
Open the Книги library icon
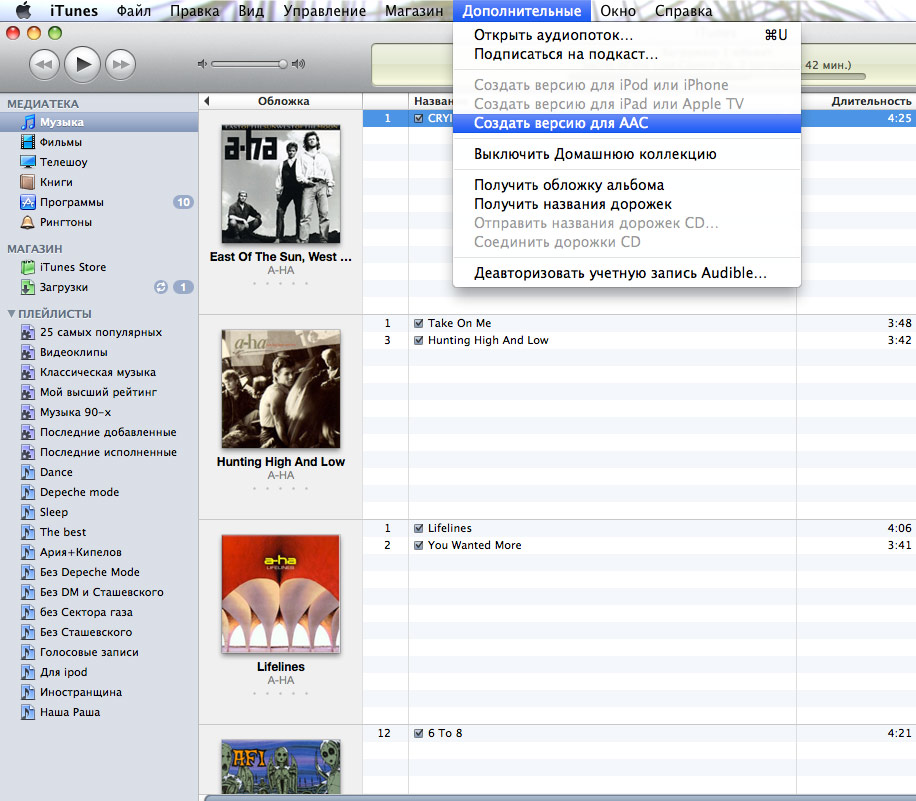(x=27, y=182)
